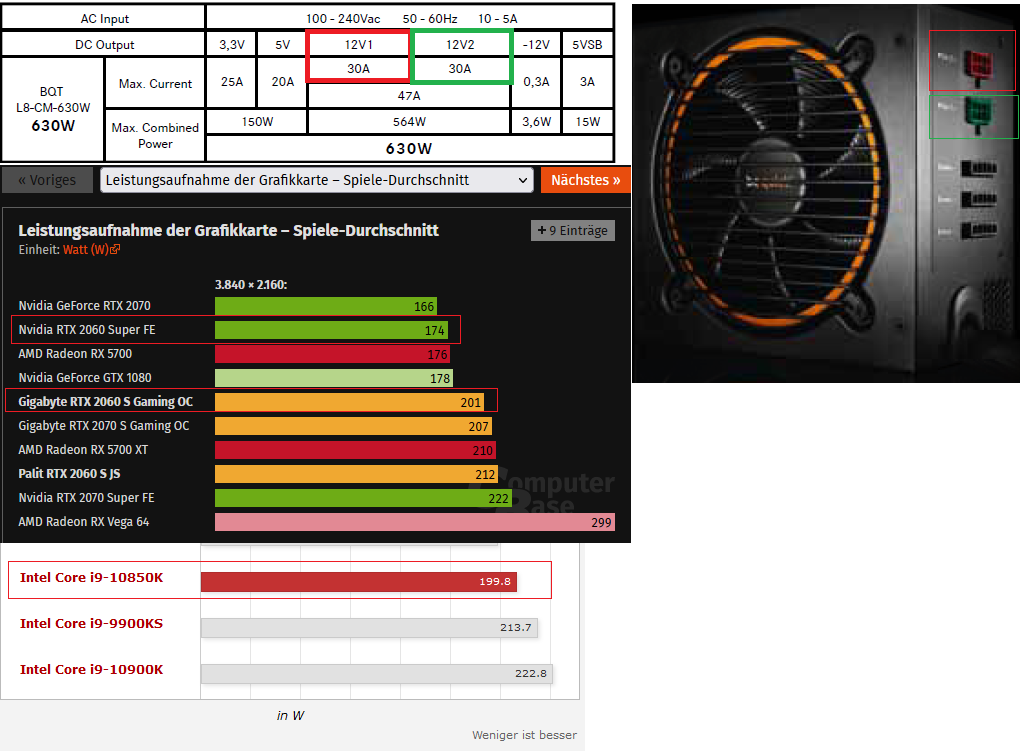Click the 222.8 bar for i9-10900K

(x=377, y=674)
